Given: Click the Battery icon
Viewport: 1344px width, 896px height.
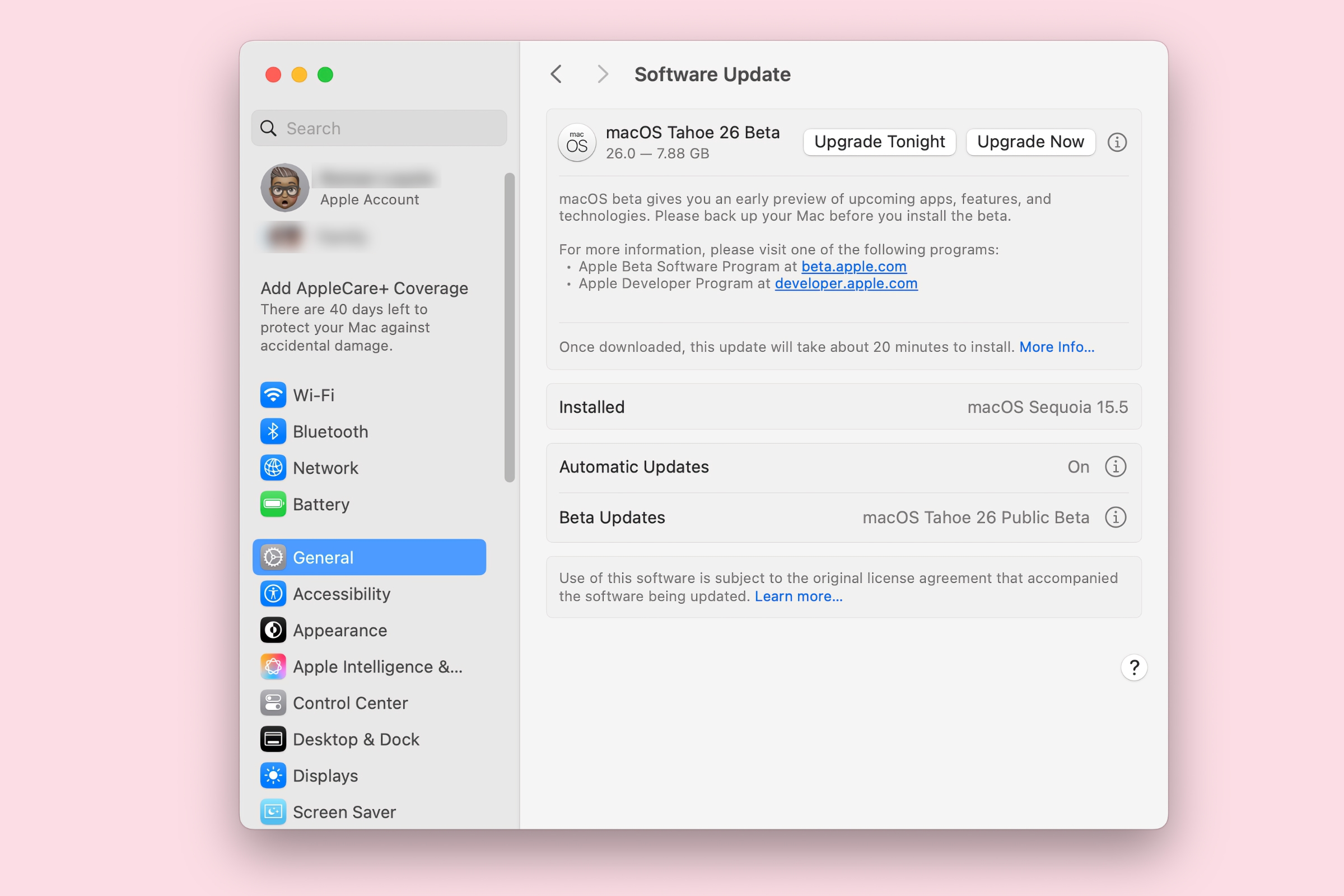Looking at the screenshot, I should [273, 505].
